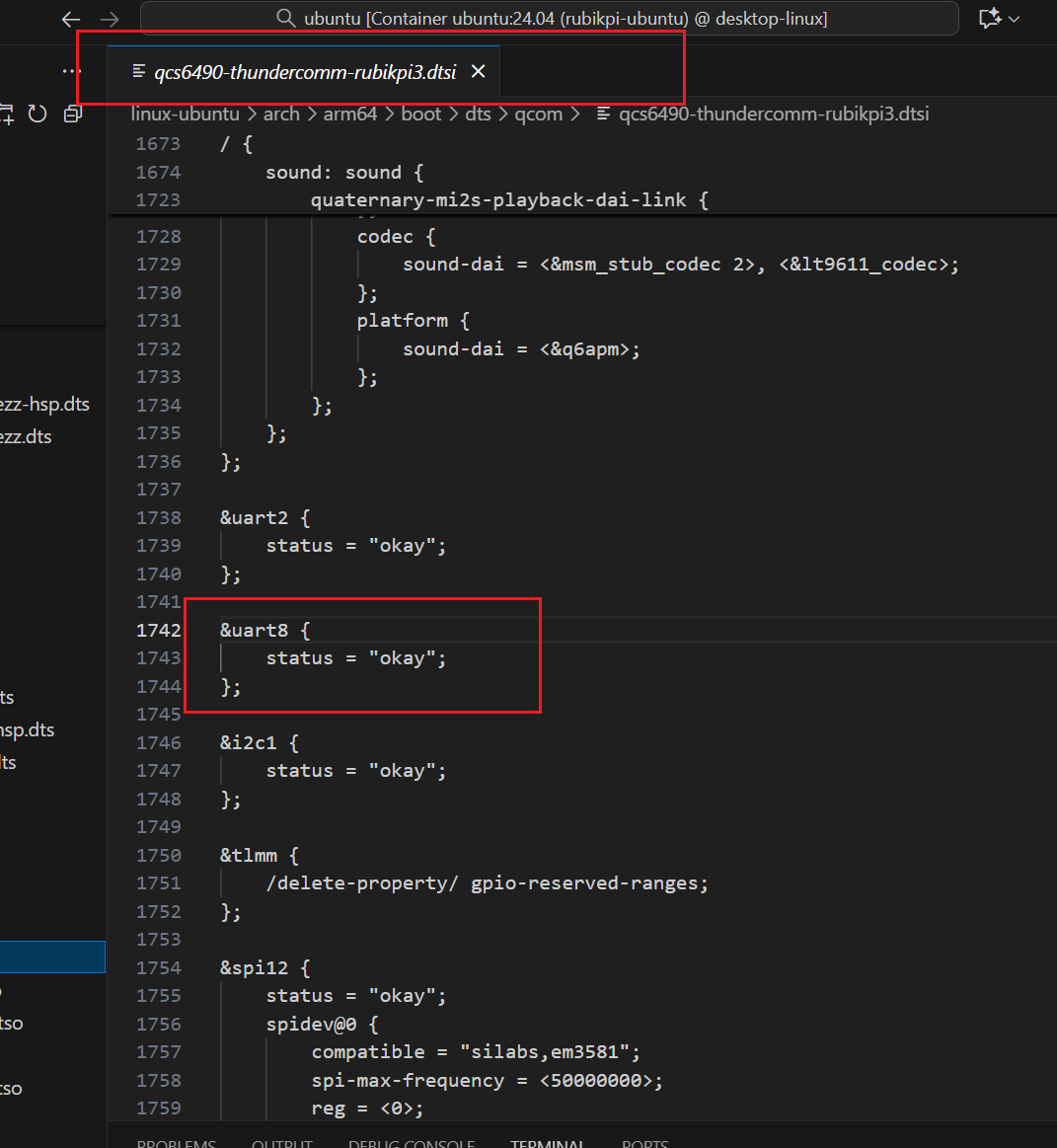Open the Copilot chat icon

tap(989, 19)
